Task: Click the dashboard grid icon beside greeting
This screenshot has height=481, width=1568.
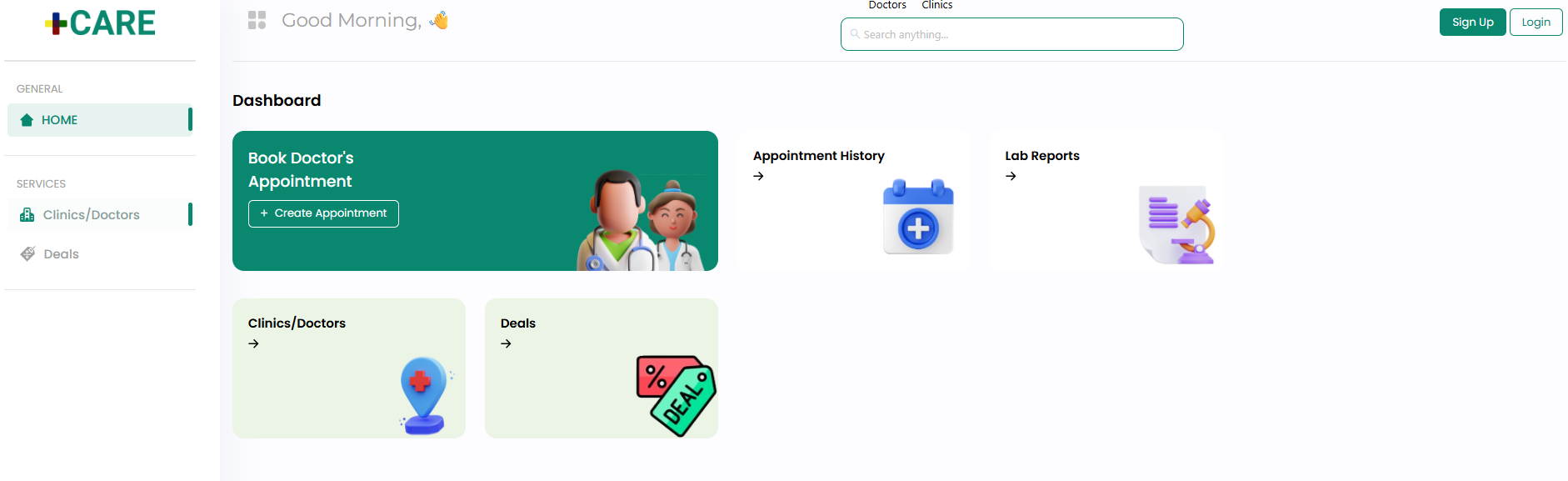Action: tap(257, 20)
